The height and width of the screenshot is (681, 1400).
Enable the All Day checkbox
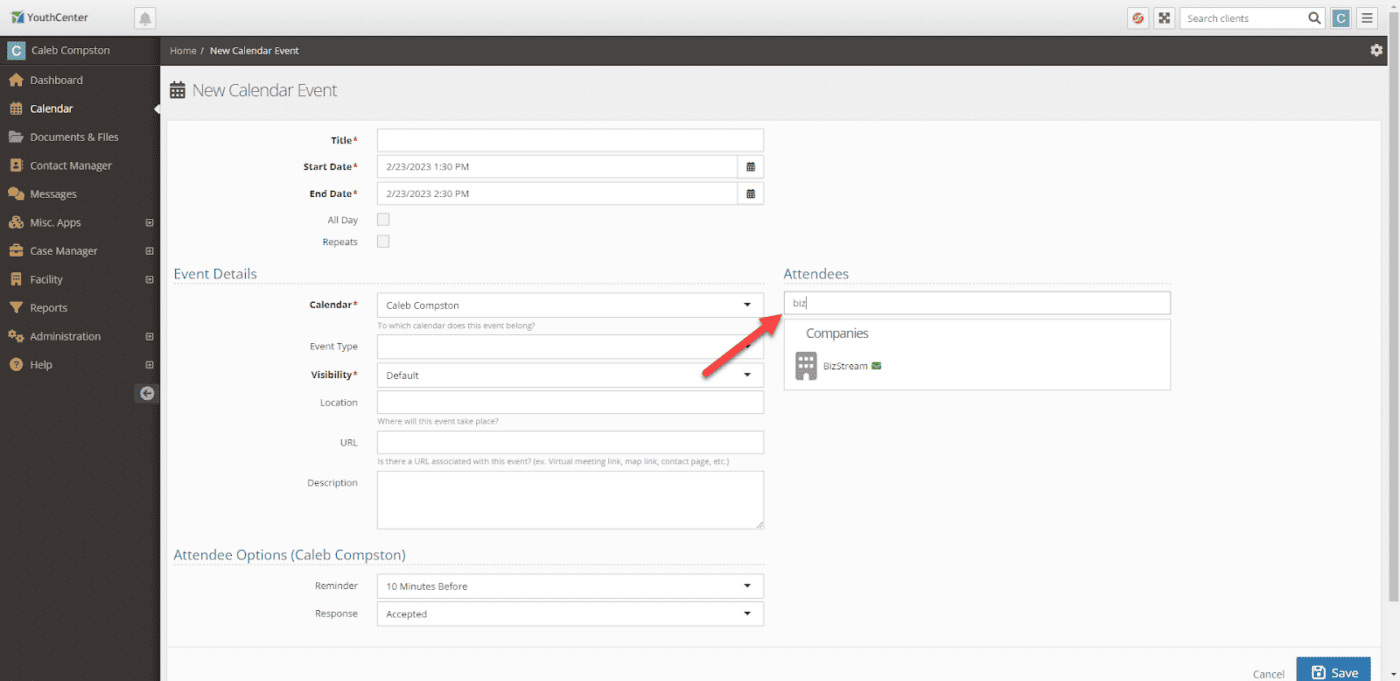click(383, 220)
